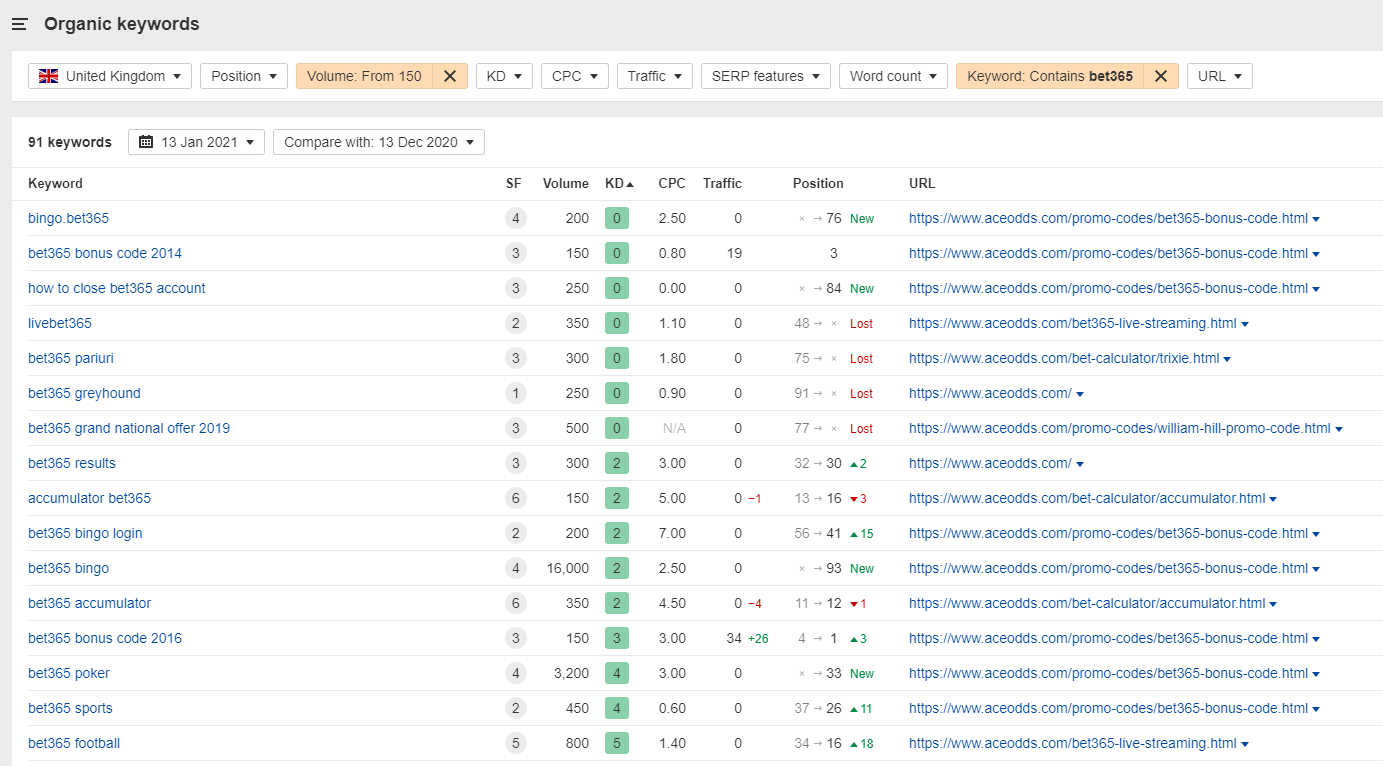Open the SERP features filter dropdown
Image resolution: width=1383 pixels, height=766 pixels.
pos(765,76)
